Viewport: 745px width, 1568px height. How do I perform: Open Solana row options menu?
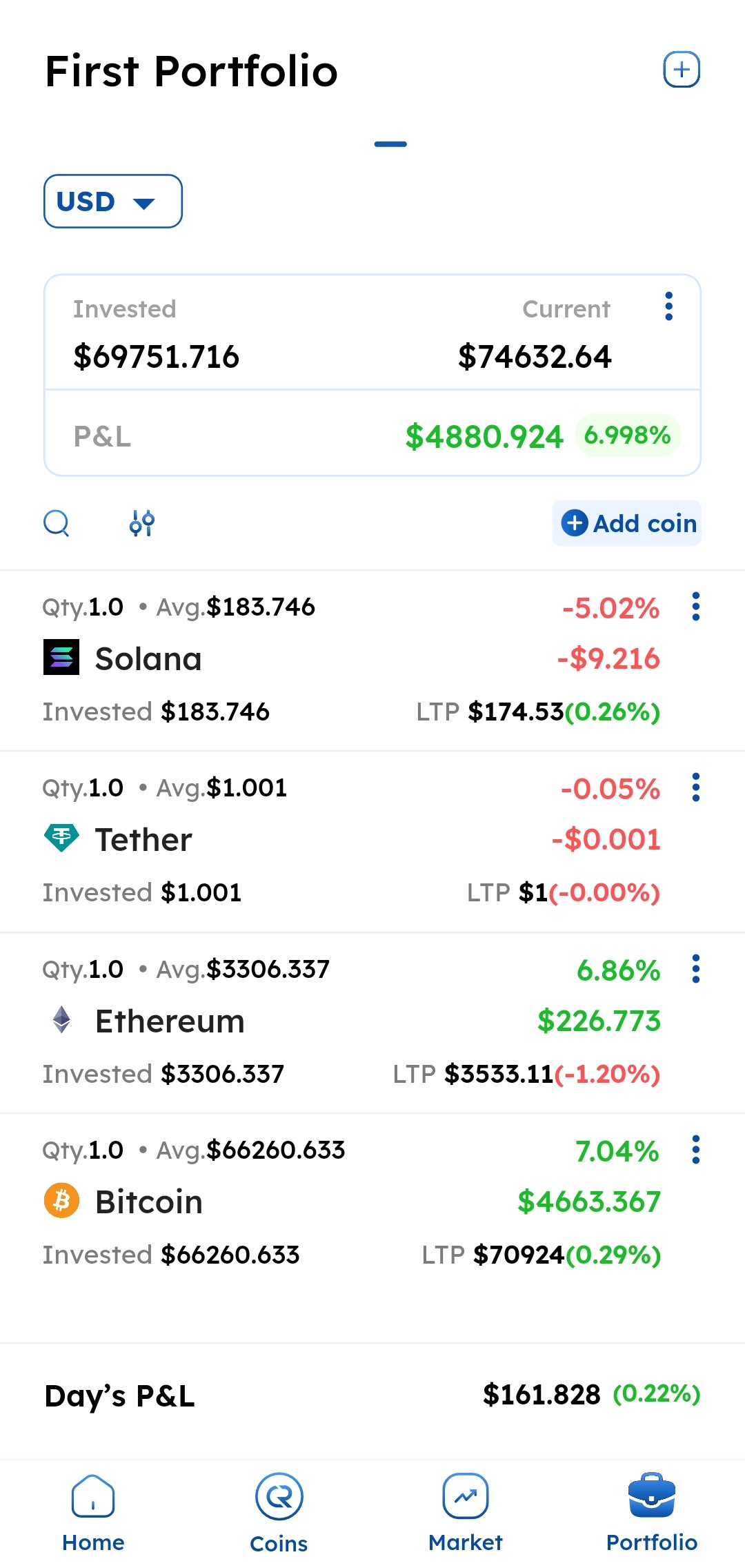695,607
